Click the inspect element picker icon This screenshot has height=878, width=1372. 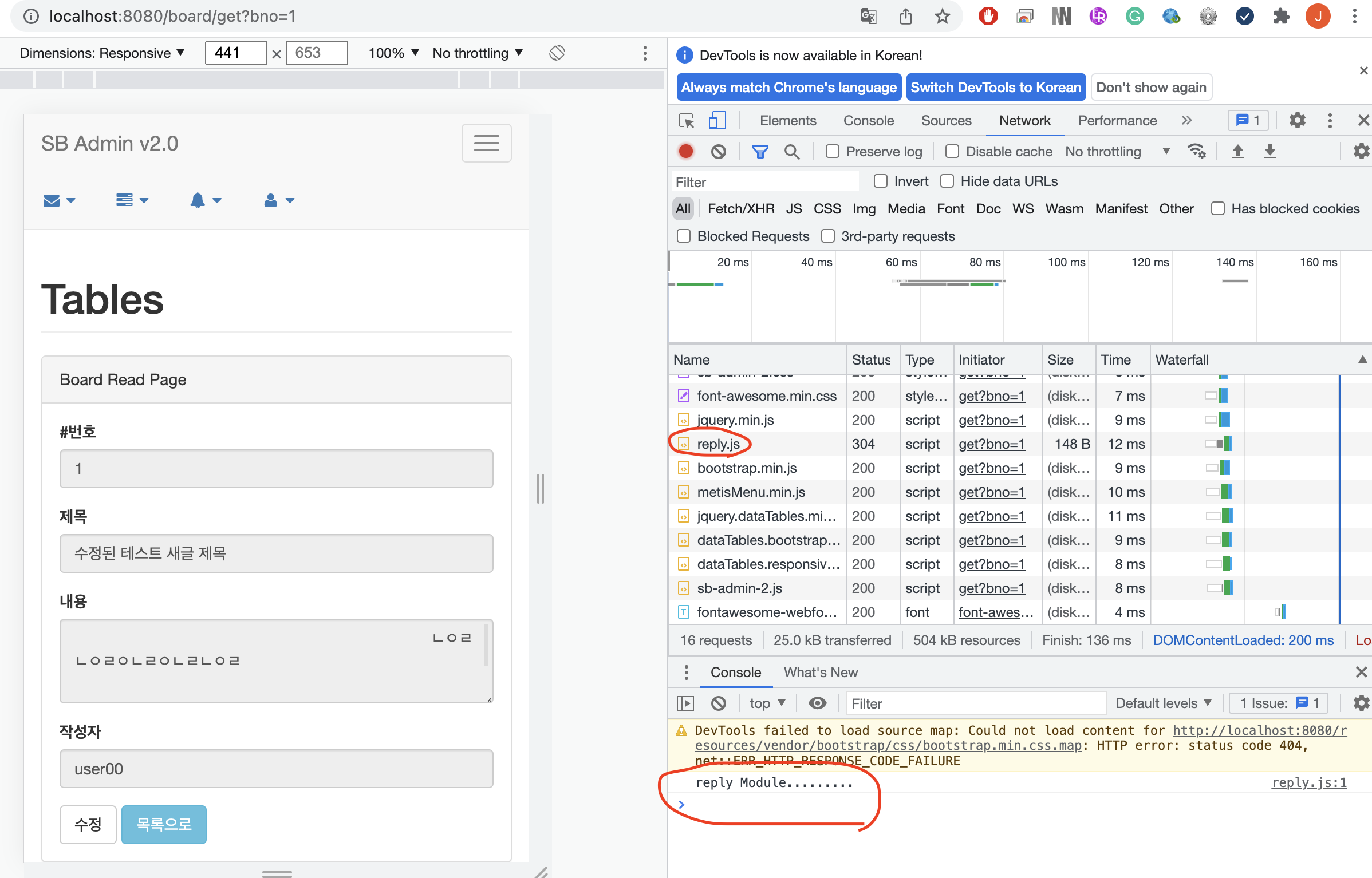click(x=686, y=121)
